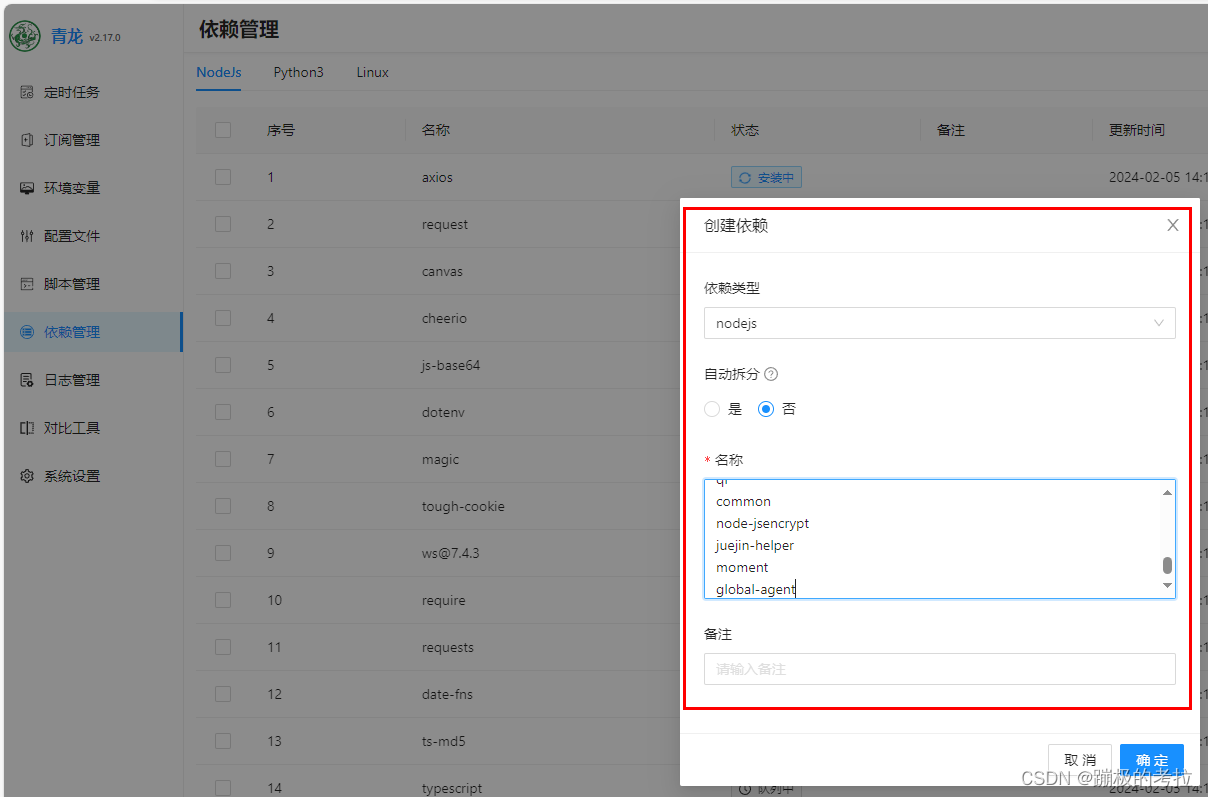
Task: Select the 否 radio option
Action: 766,409
